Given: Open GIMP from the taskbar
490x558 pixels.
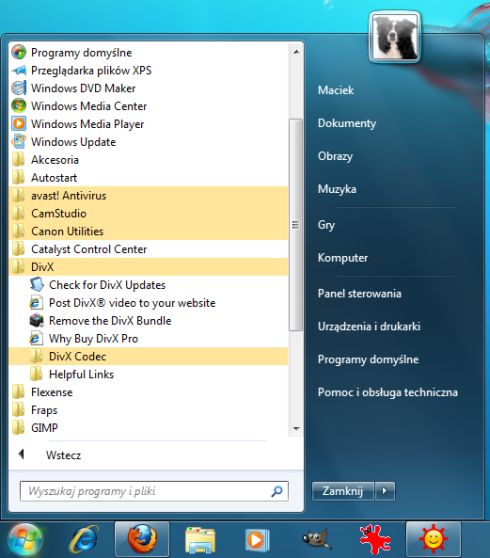Looking at the screenshot, I should point(316,540).
